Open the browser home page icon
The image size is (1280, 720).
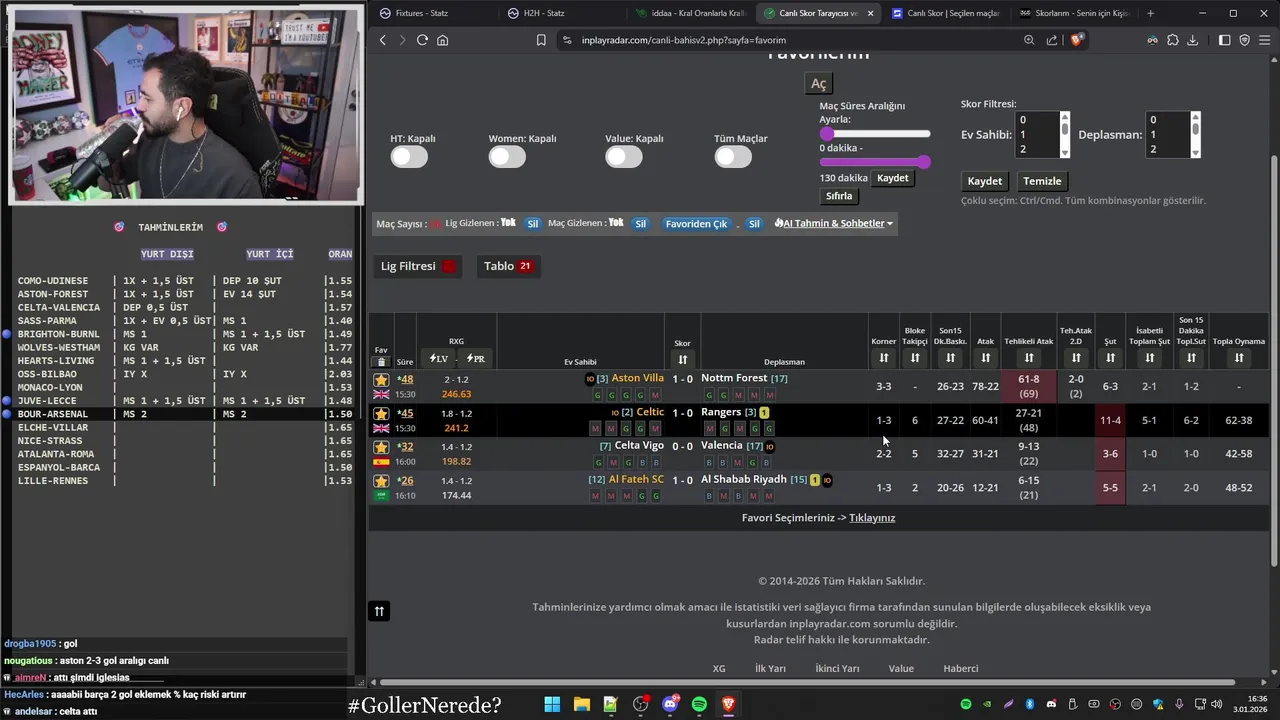coord(442,40)
